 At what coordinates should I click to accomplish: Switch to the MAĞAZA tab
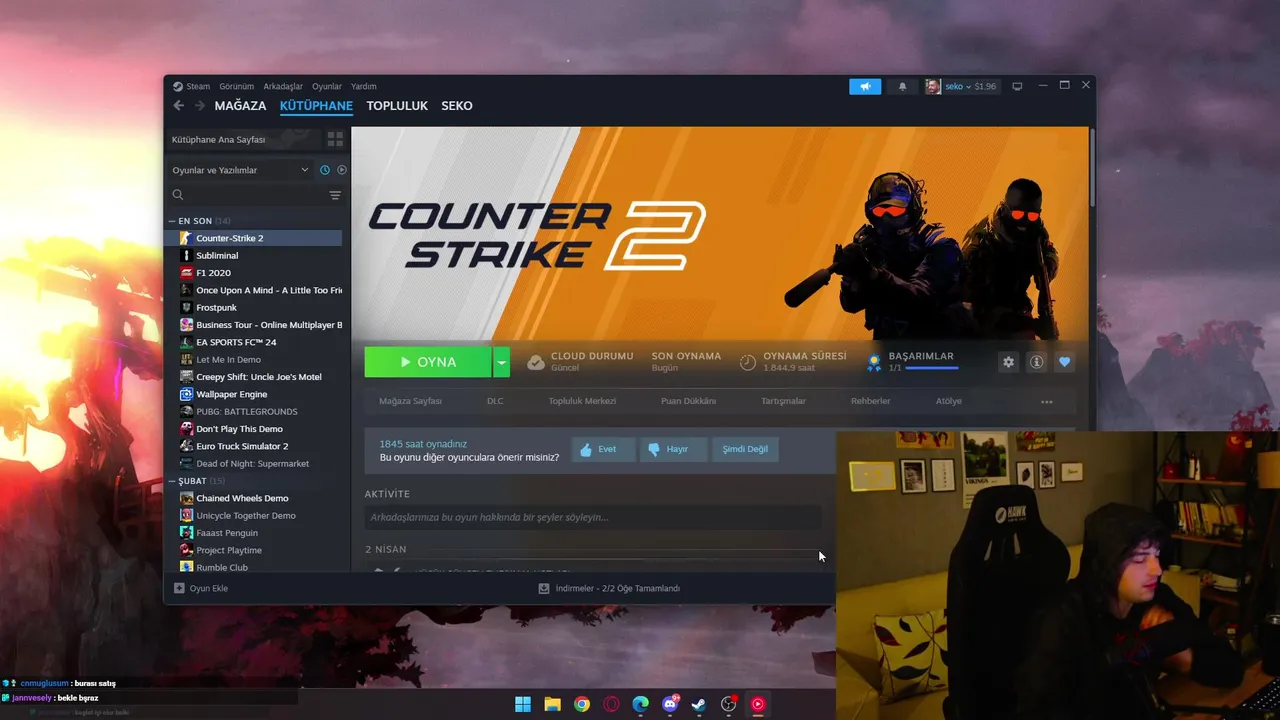(240, 106)
